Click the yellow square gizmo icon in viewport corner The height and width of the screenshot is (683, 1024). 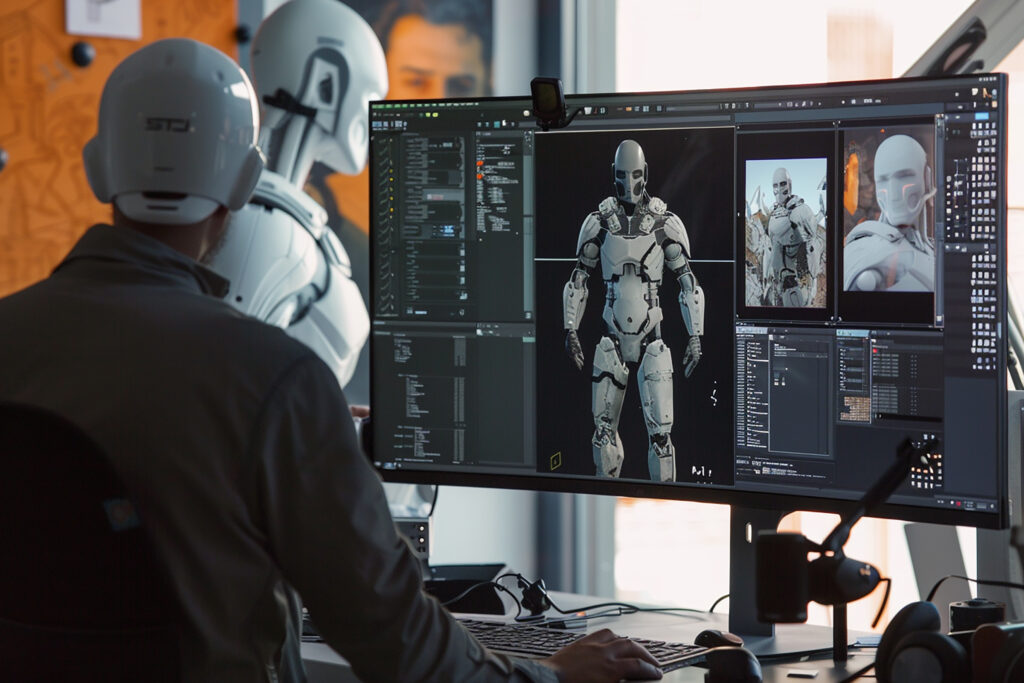click(556, 460)
